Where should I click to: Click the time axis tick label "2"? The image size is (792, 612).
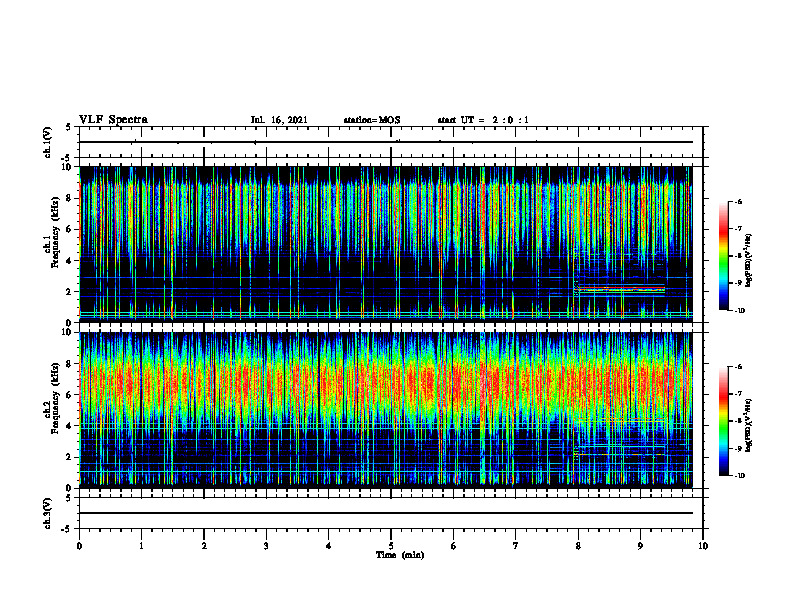click(x=204, y=546)
